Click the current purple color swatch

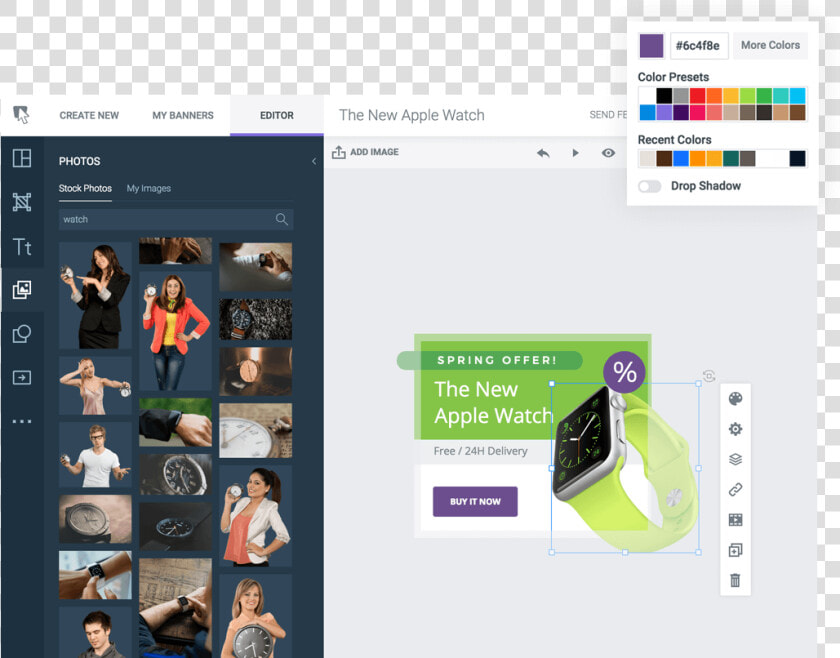click(651, 46)
